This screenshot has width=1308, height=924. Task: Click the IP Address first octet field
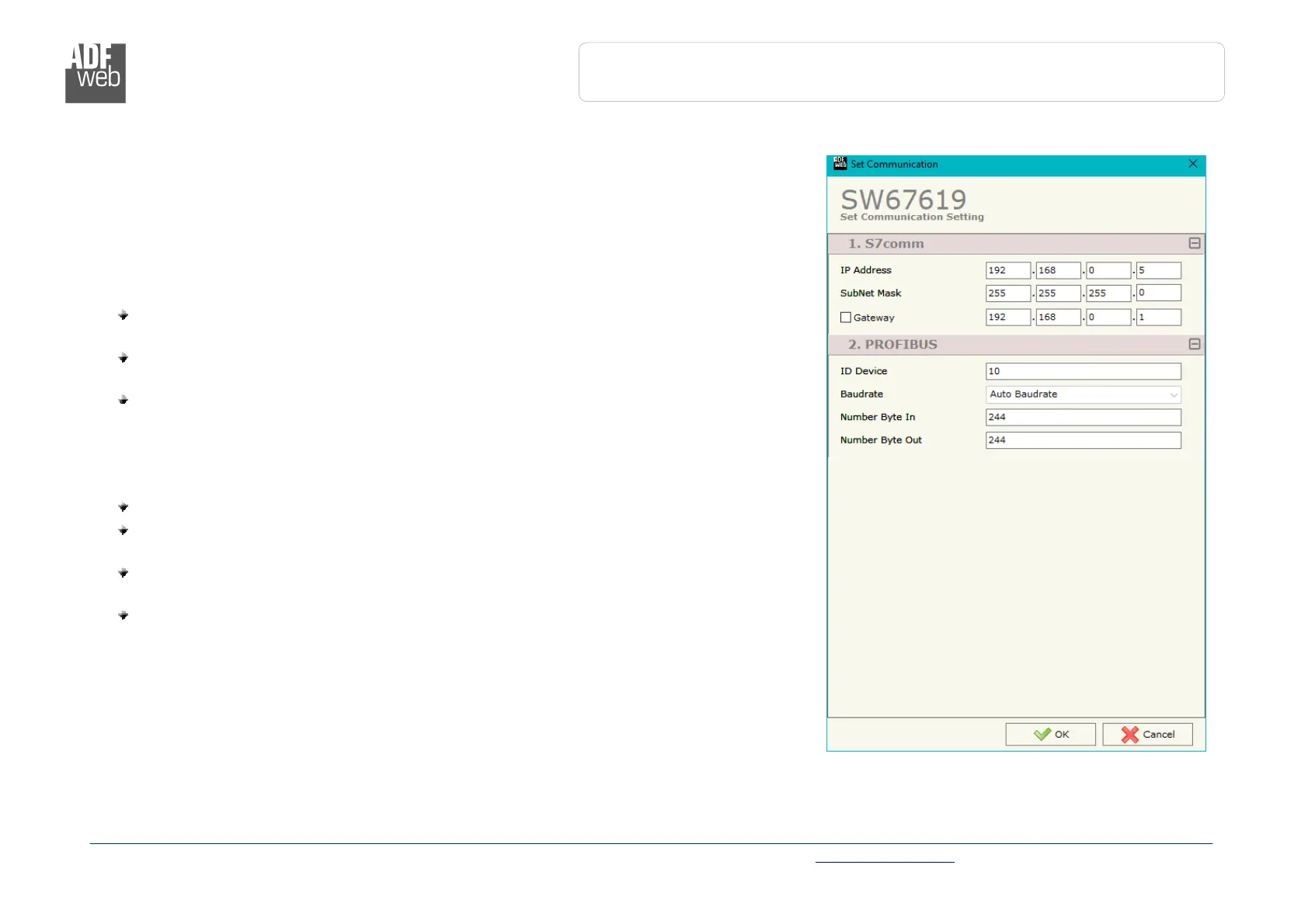[1008, 270]
